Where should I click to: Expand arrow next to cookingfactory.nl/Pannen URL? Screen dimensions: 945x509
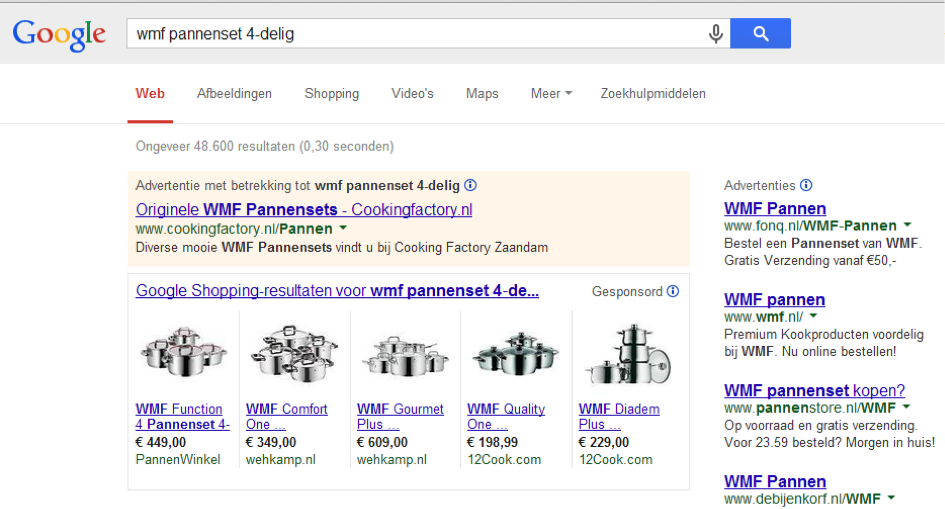(343, 228)
